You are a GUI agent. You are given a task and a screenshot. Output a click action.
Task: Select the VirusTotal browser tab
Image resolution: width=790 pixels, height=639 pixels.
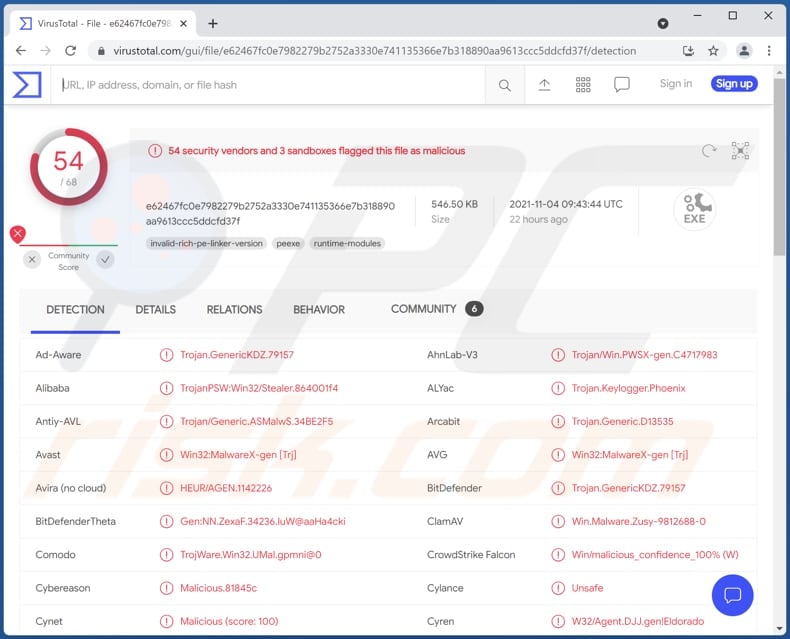click(103, 23)
